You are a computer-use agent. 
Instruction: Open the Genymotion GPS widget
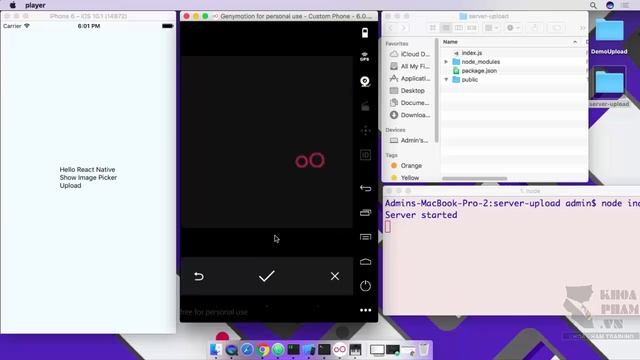click(x=365, y=57)
